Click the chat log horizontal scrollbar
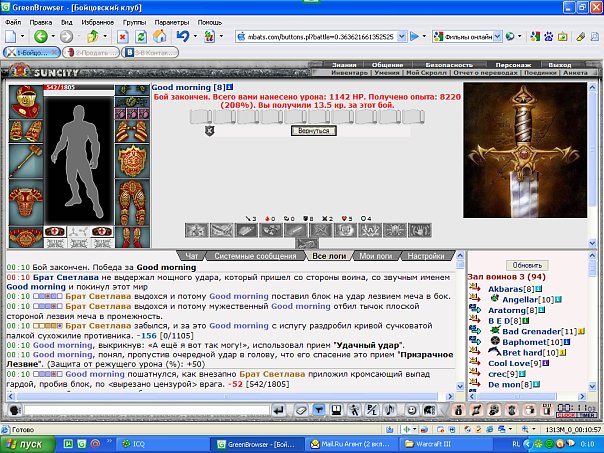This screenshot has width=604, height=453. (x=226, y=396)
